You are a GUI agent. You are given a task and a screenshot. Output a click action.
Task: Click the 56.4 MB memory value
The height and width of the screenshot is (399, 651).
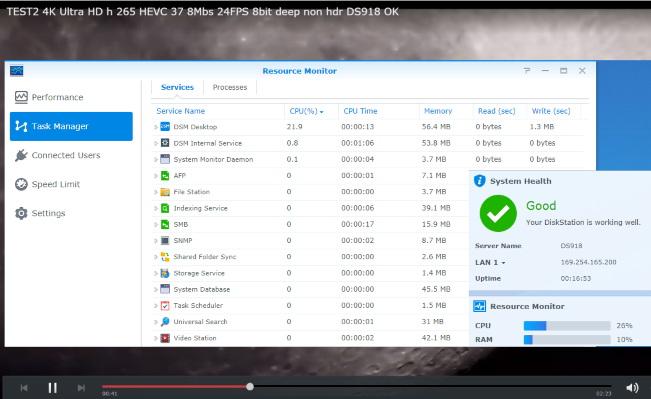(x=436, y=127)
